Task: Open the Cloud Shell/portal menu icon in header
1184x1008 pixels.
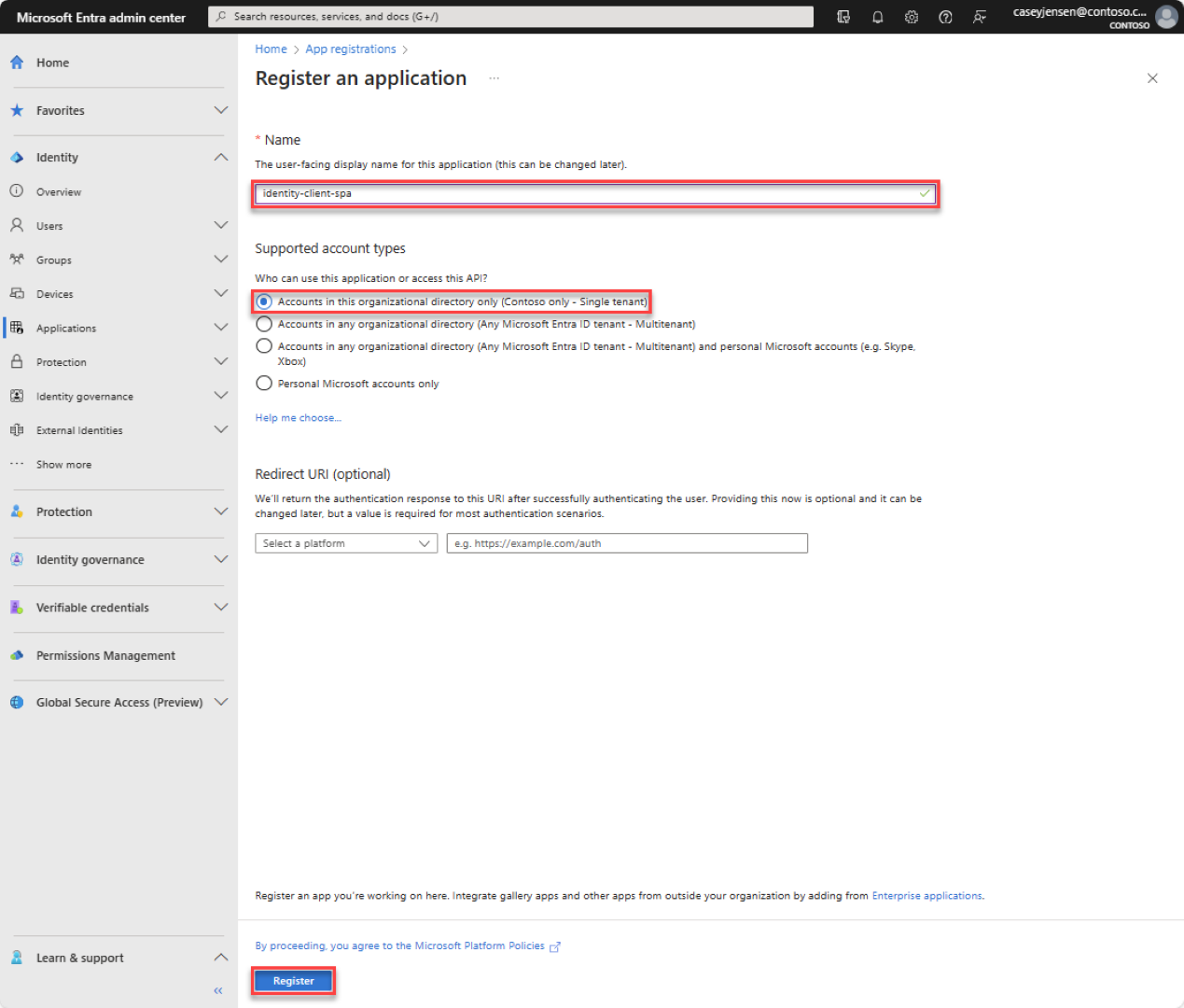Action: click(x=843, y=17)
